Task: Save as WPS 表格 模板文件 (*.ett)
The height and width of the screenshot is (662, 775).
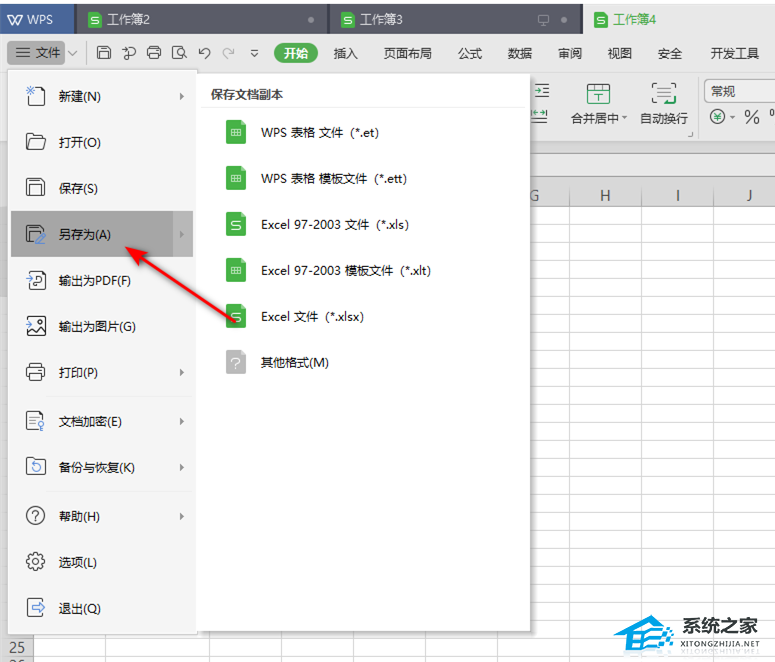Action: pyautogui.click(x=365, y=178)
